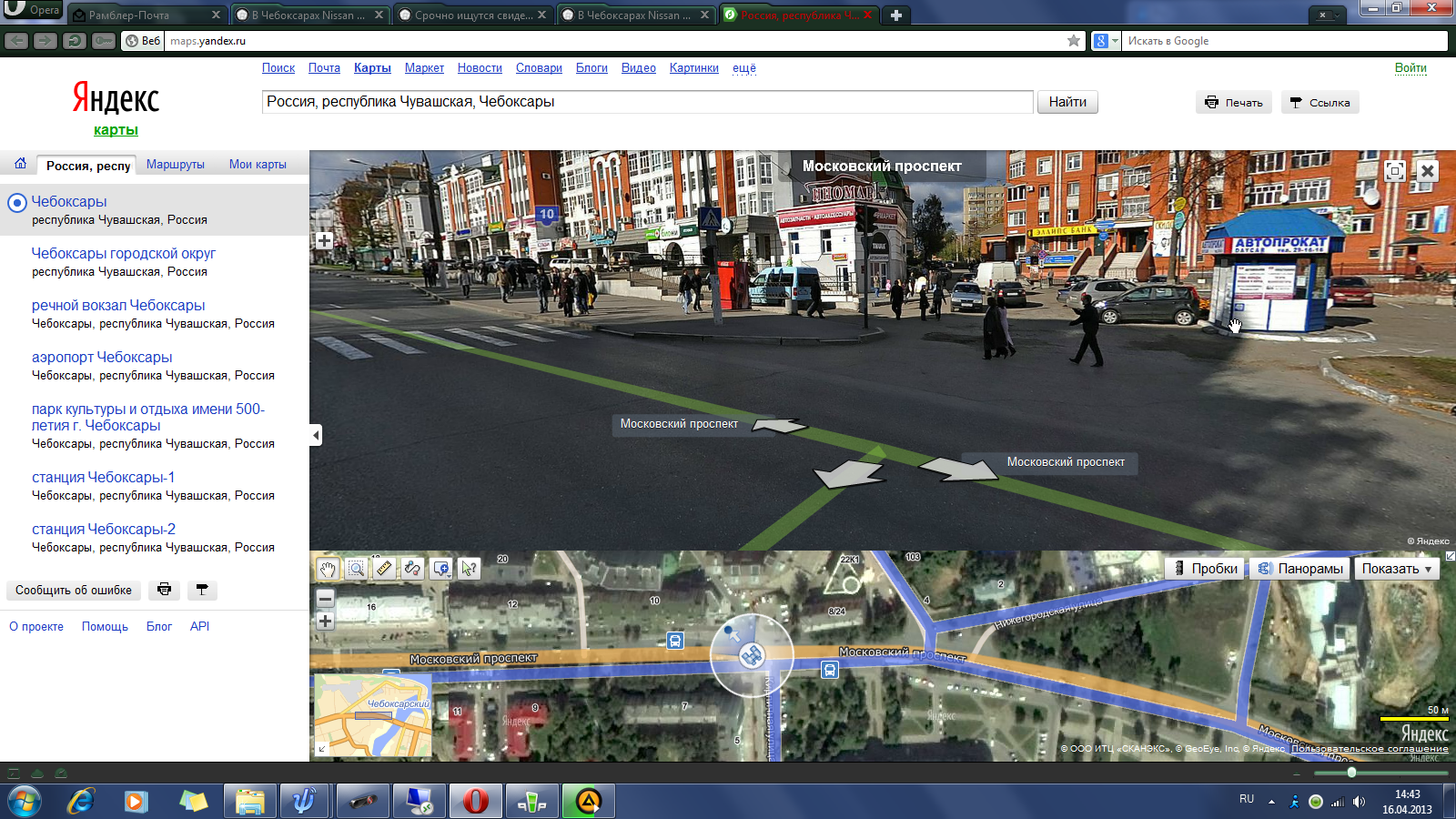Collapse the left sidebar with the arrow
This screenshot has width=1456, height=819.
(316, 435)
